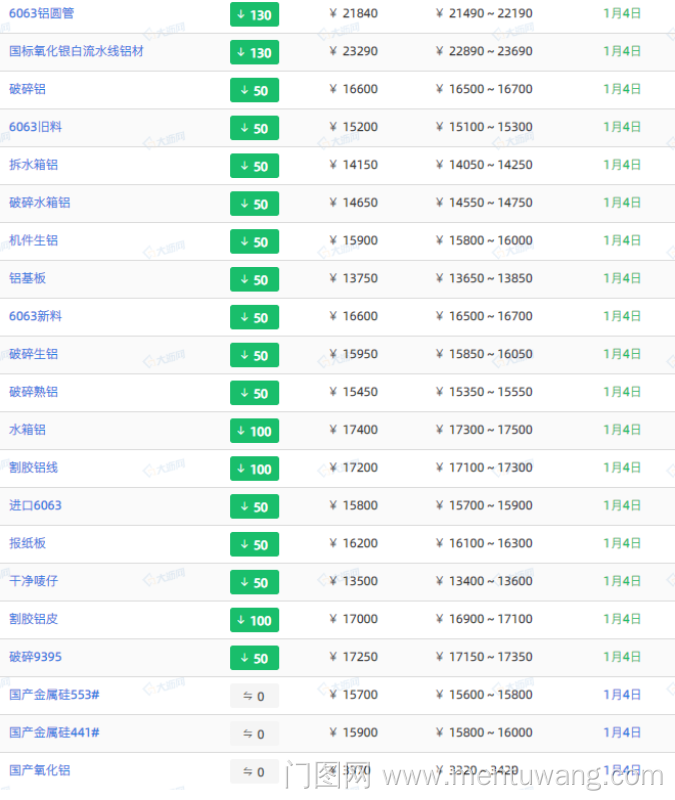
Task: Select the 拆水箱铝 product link
Action: 34,165
